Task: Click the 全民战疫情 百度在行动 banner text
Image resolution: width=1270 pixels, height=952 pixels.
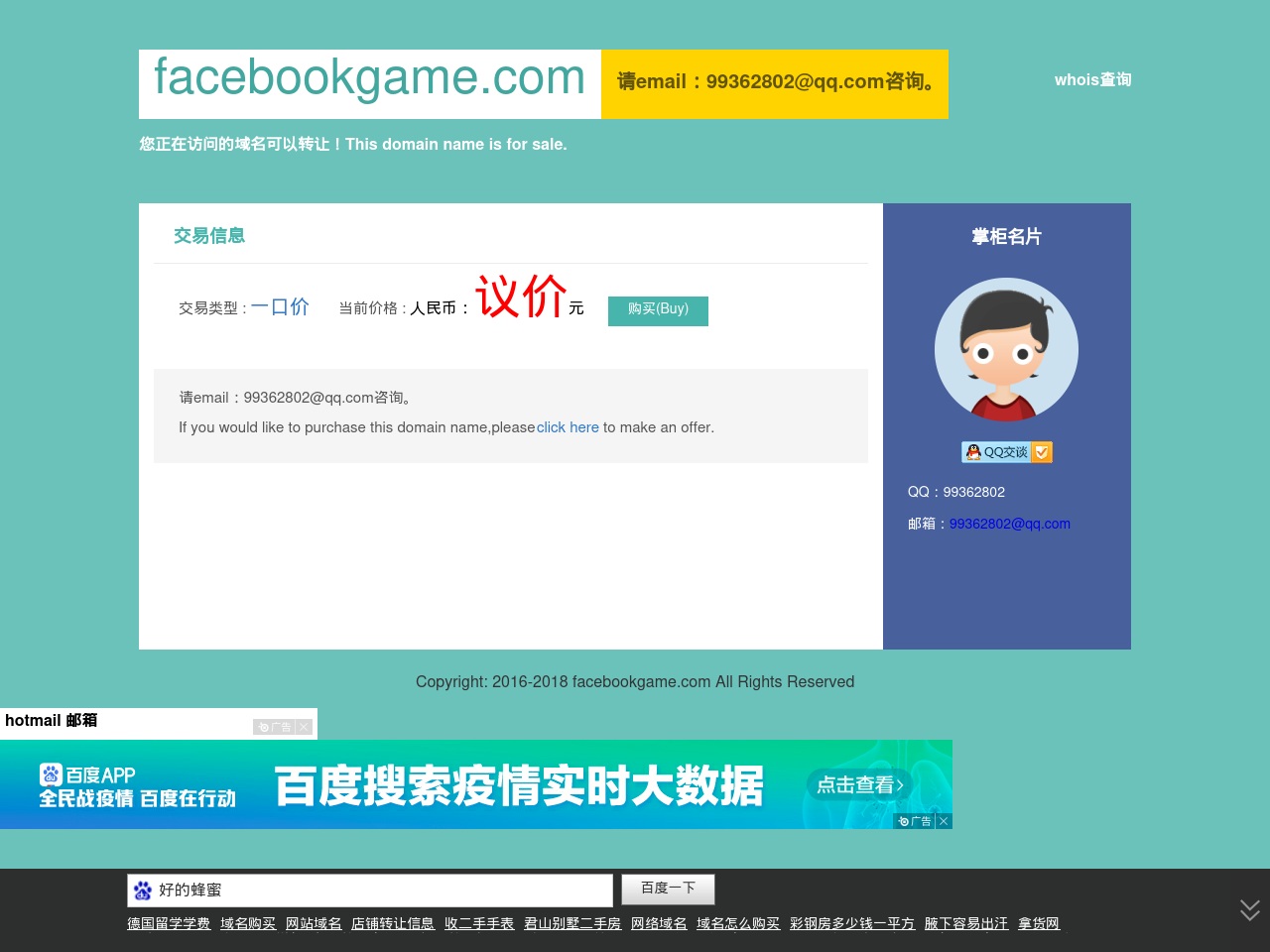Action: pyautogui.click(x=138, y=799)
